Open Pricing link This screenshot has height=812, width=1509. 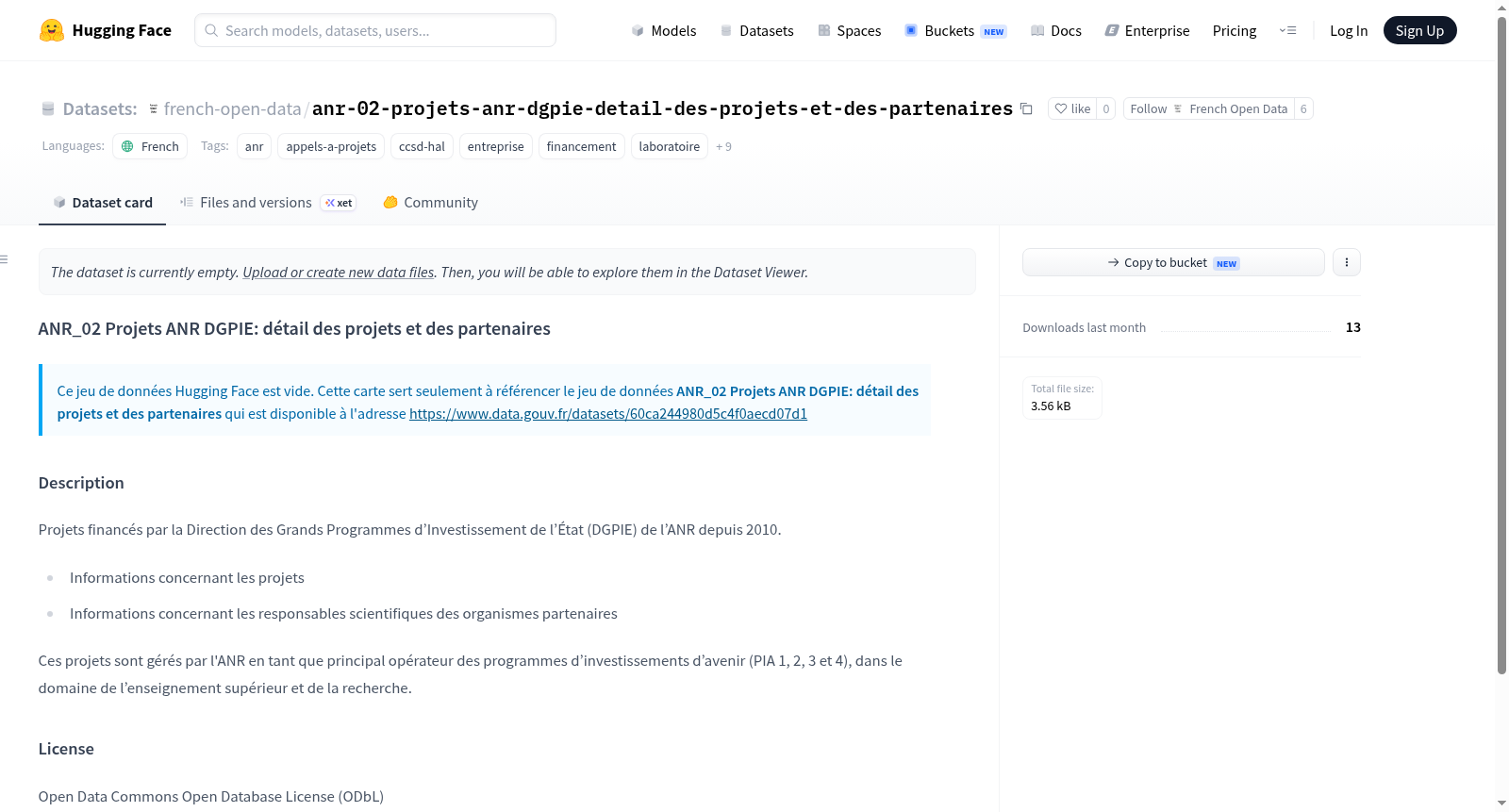pyautogui.click(x=1235, y=30)
